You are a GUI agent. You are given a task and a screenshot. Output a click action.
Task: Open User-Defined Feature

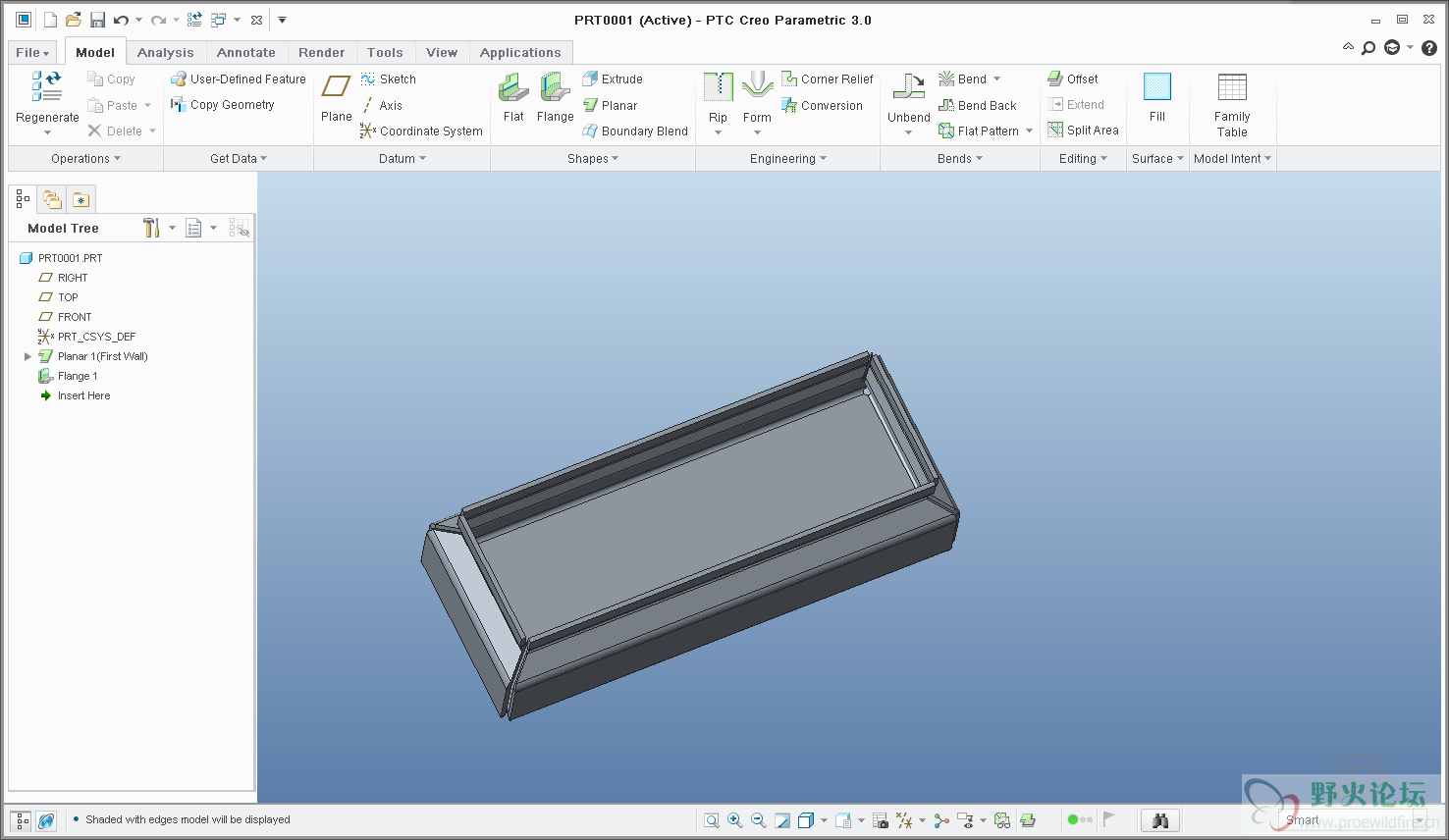[239, 79]
